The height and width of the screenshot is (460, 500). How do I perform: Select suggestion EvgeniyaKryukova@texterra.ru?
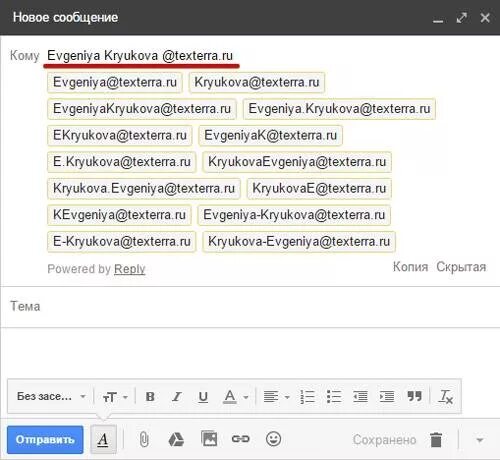(142, 109)
